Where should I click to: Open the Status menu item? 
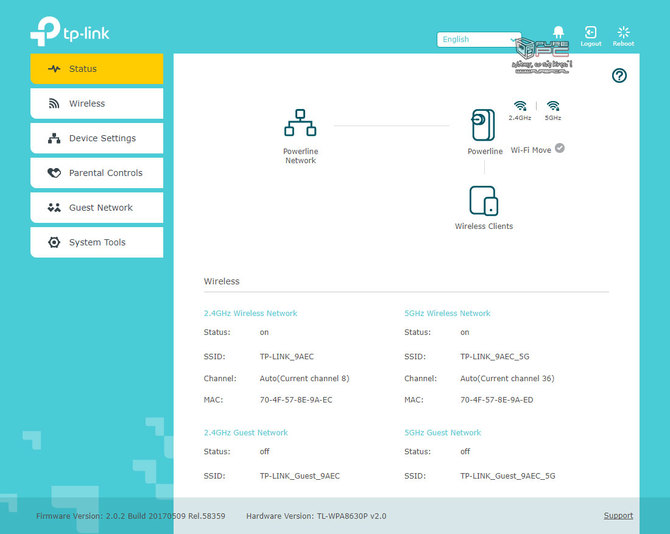(97, 69)
